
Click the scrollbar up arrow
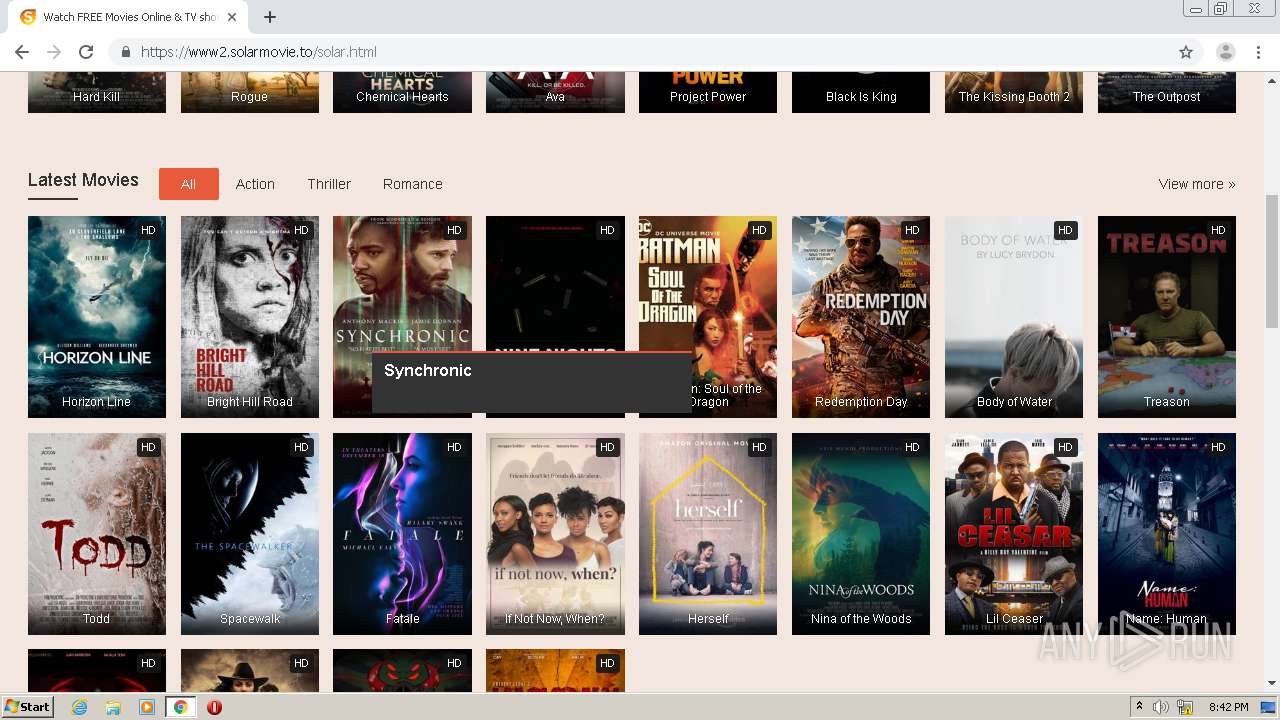click(1272, 79)
